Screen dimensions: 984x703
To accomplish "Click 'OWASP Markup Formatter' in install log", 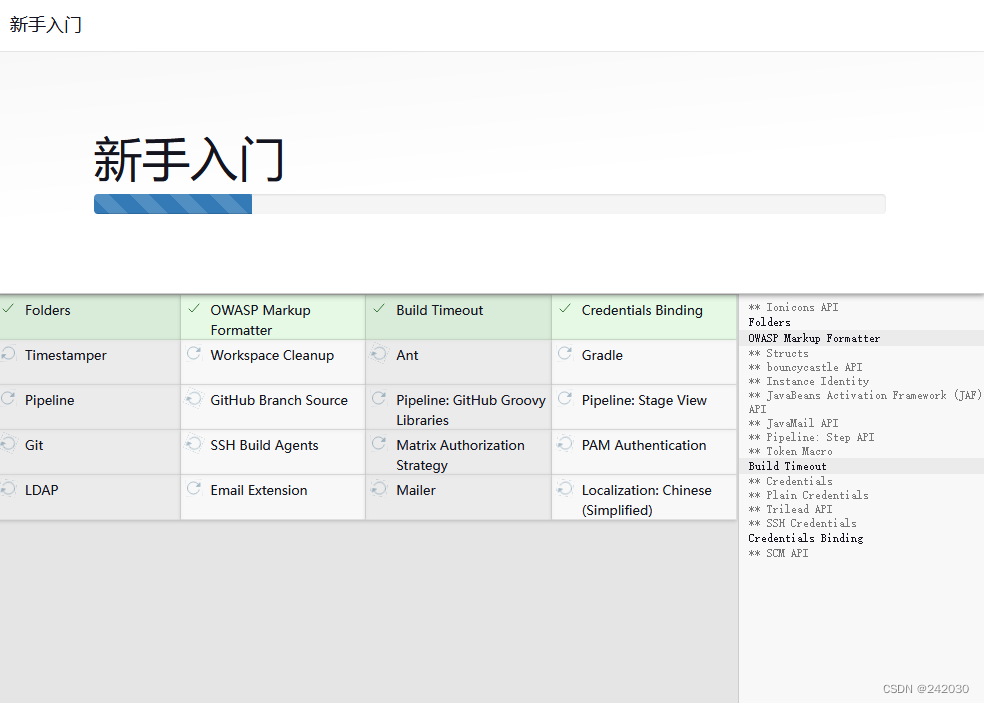I will click(x=814, y=338).
